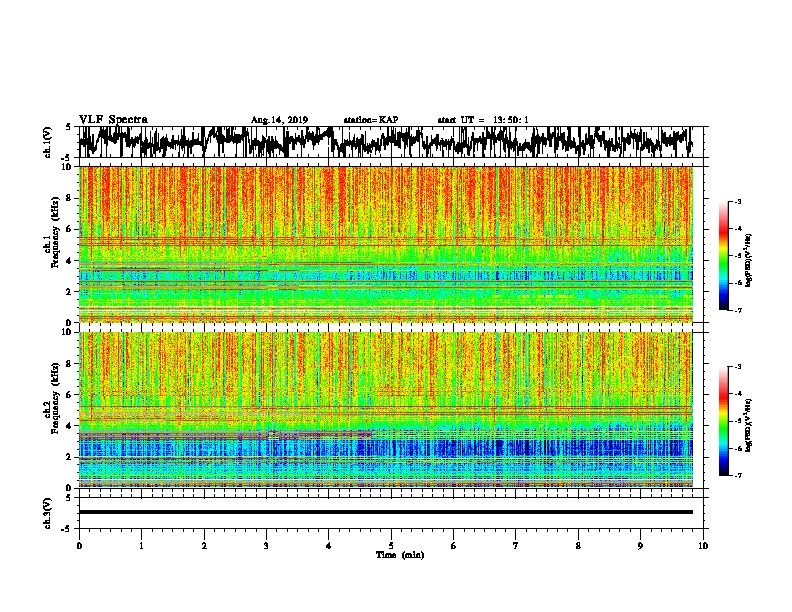
Task: Select the log(PSD) label beside ch.2 colorbar
Action: pos(749,425)
